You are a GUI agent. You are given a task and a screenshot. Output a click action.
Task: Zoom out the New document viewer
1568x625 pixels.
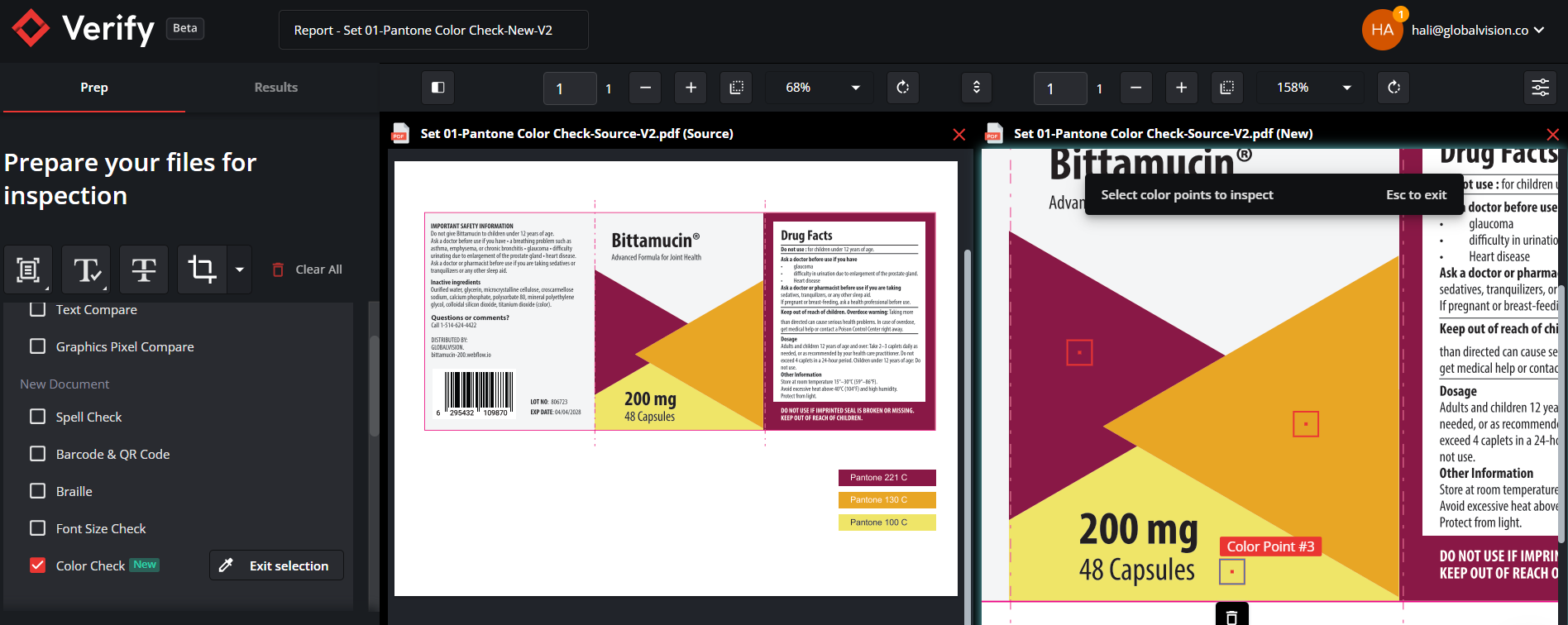(x=1136, y=88)
